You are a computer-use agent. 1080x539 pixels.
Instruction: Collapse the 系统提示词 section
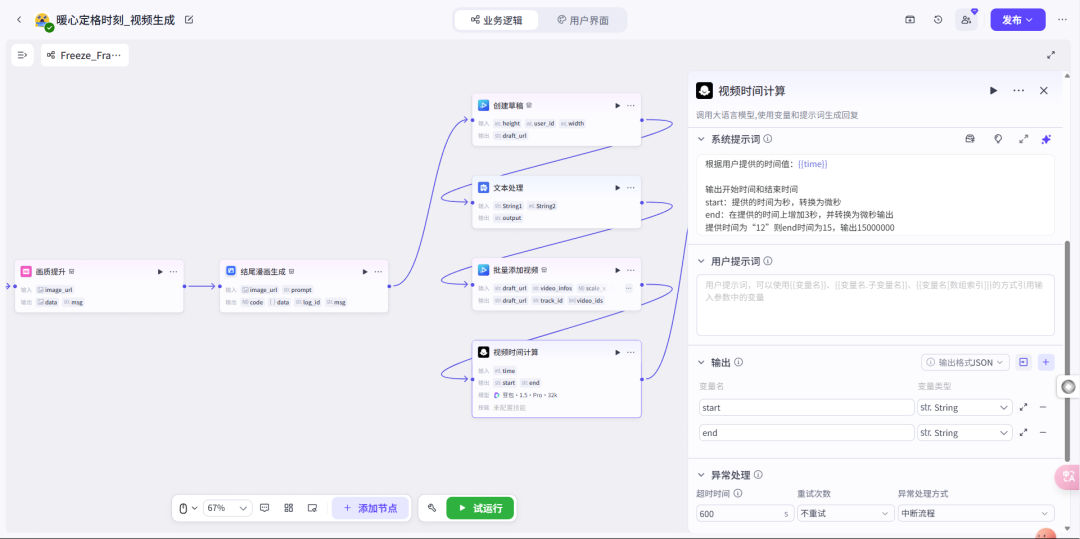[x=701, y=139]
